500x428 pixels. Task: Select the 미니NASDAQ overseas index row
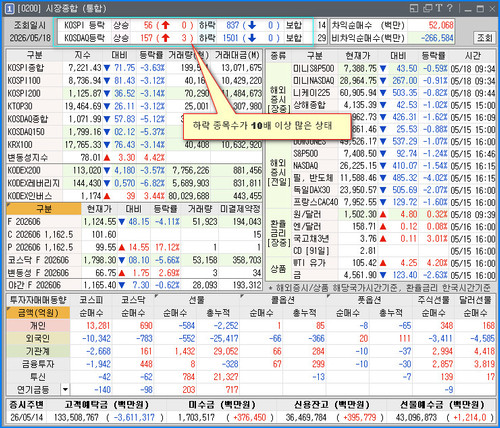coord(394,81)
